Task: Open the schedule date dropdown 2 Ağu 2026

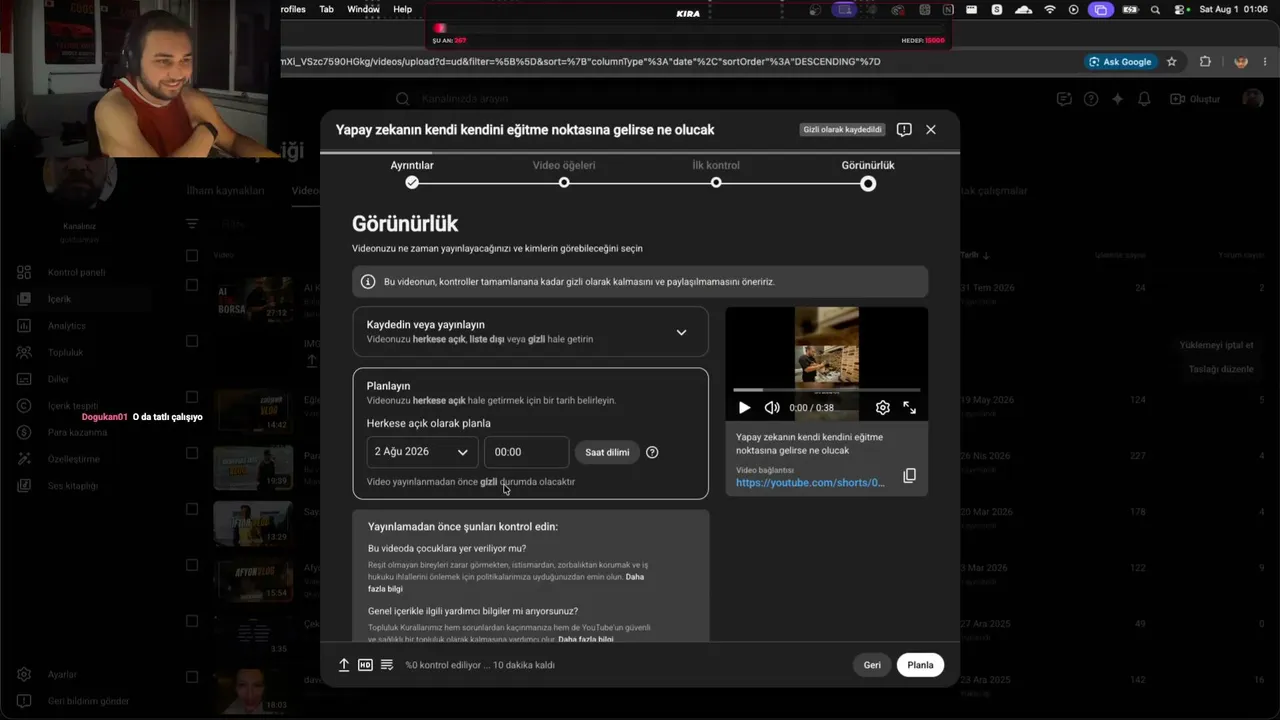Action: tap(422, 452)
